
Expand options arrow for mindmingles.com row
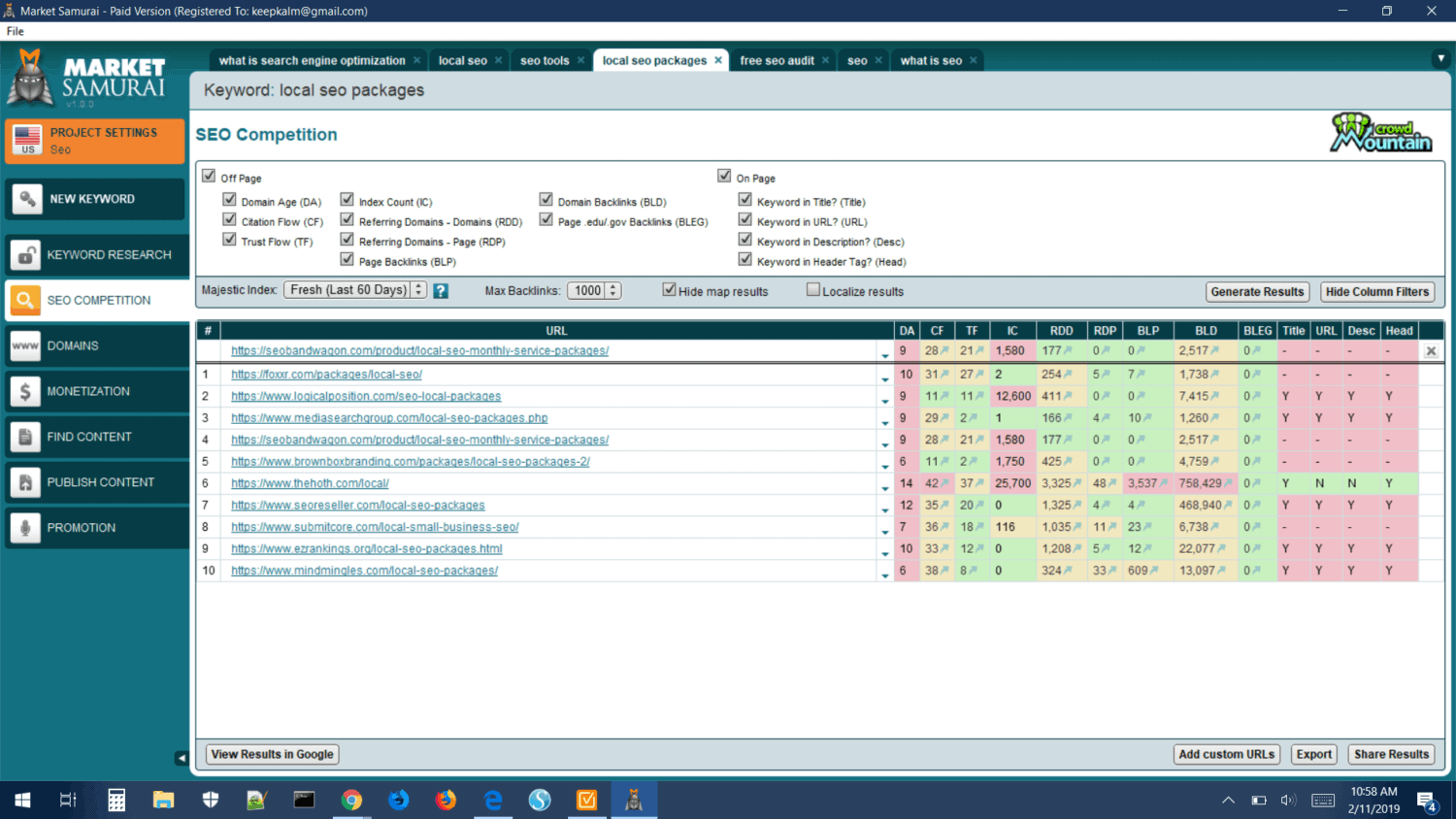pos(885,574)
